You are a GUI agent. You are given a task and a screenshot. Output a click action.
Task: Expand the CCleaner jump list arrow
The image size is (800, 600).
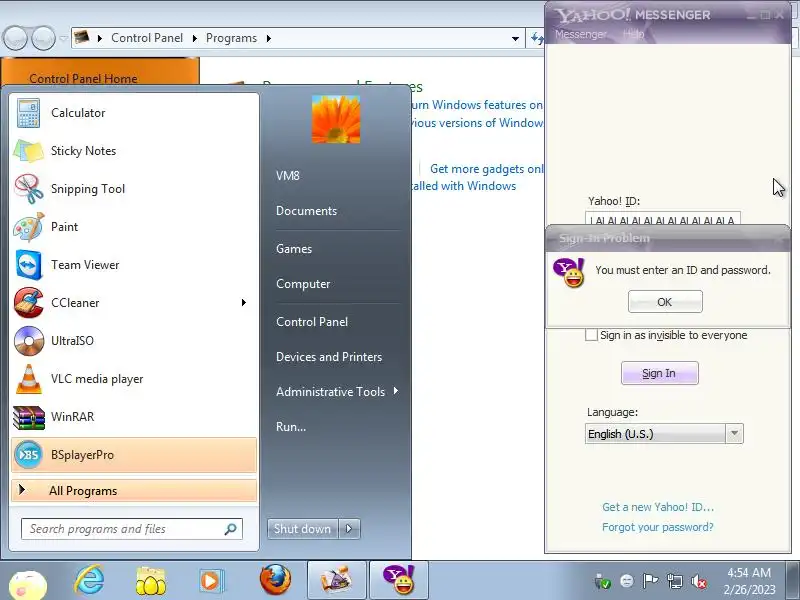(x=244, y=303)
